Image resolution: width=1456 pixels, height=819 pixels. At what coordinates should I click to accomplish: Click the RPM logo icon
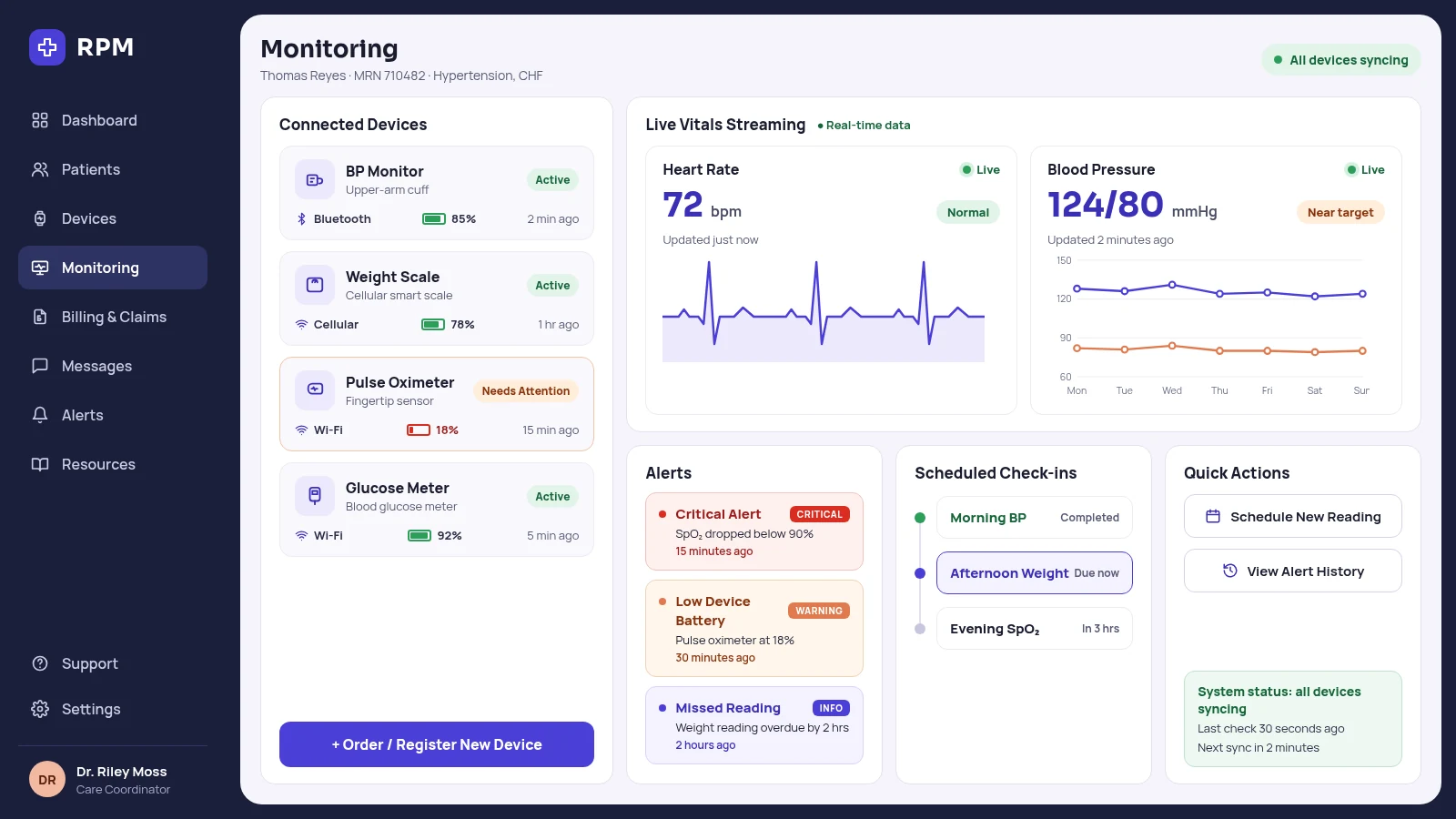click(x=47, y=47)
